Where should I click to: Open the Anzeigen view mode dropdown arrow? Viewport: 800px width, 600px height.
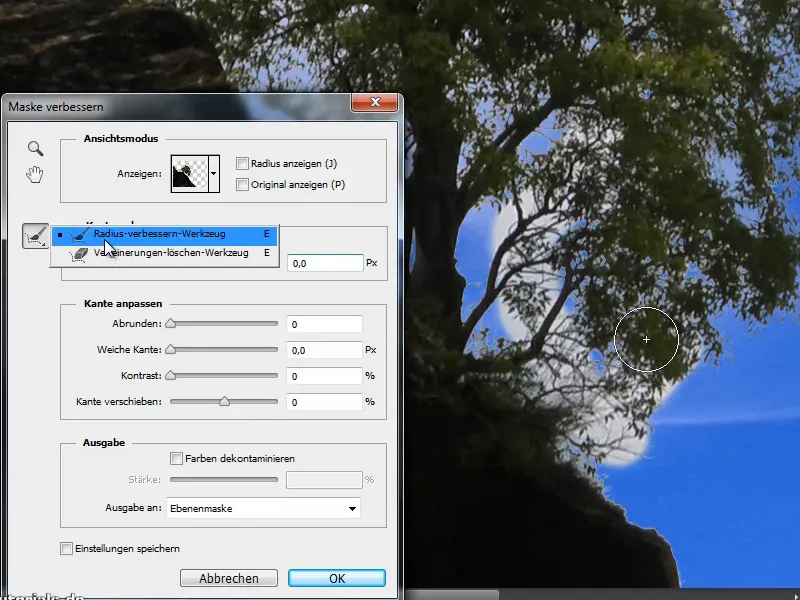214,173
